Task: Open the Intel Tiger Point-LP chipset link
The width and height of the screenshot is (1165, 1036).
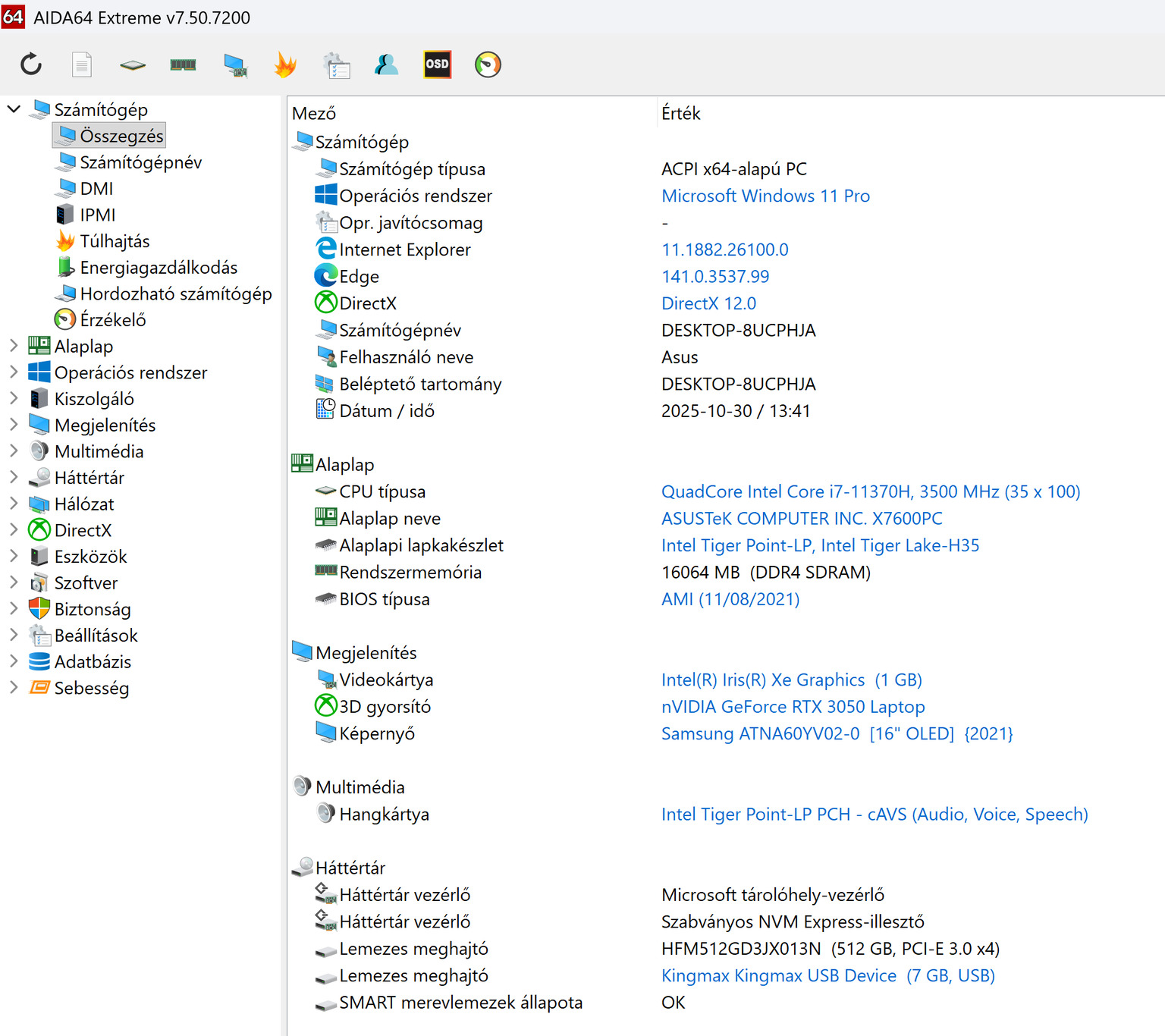Action: pos(820,545)
